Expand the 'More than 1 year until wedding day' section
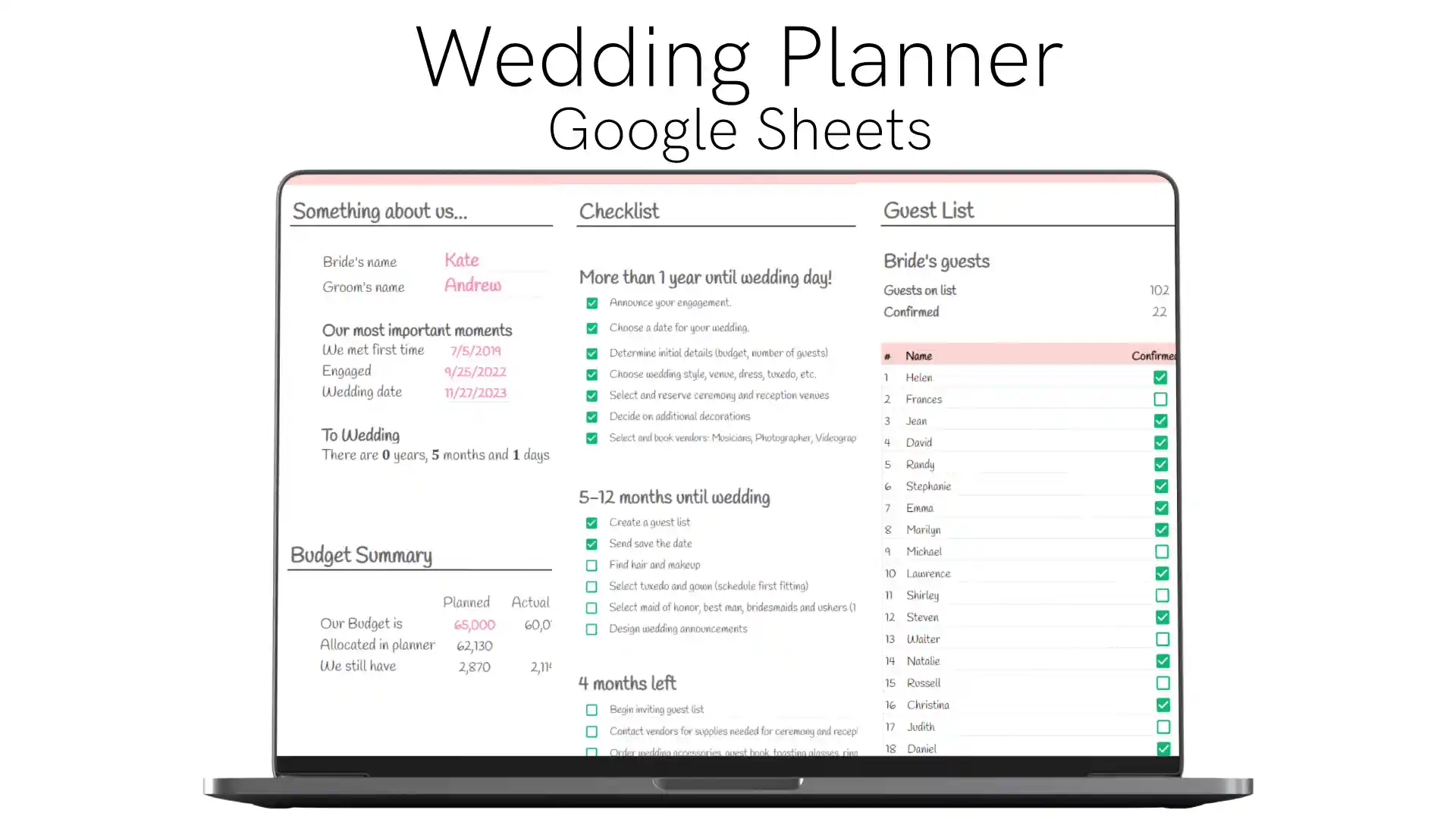The height and width of the screenshot is (819, 1456). 705,277
